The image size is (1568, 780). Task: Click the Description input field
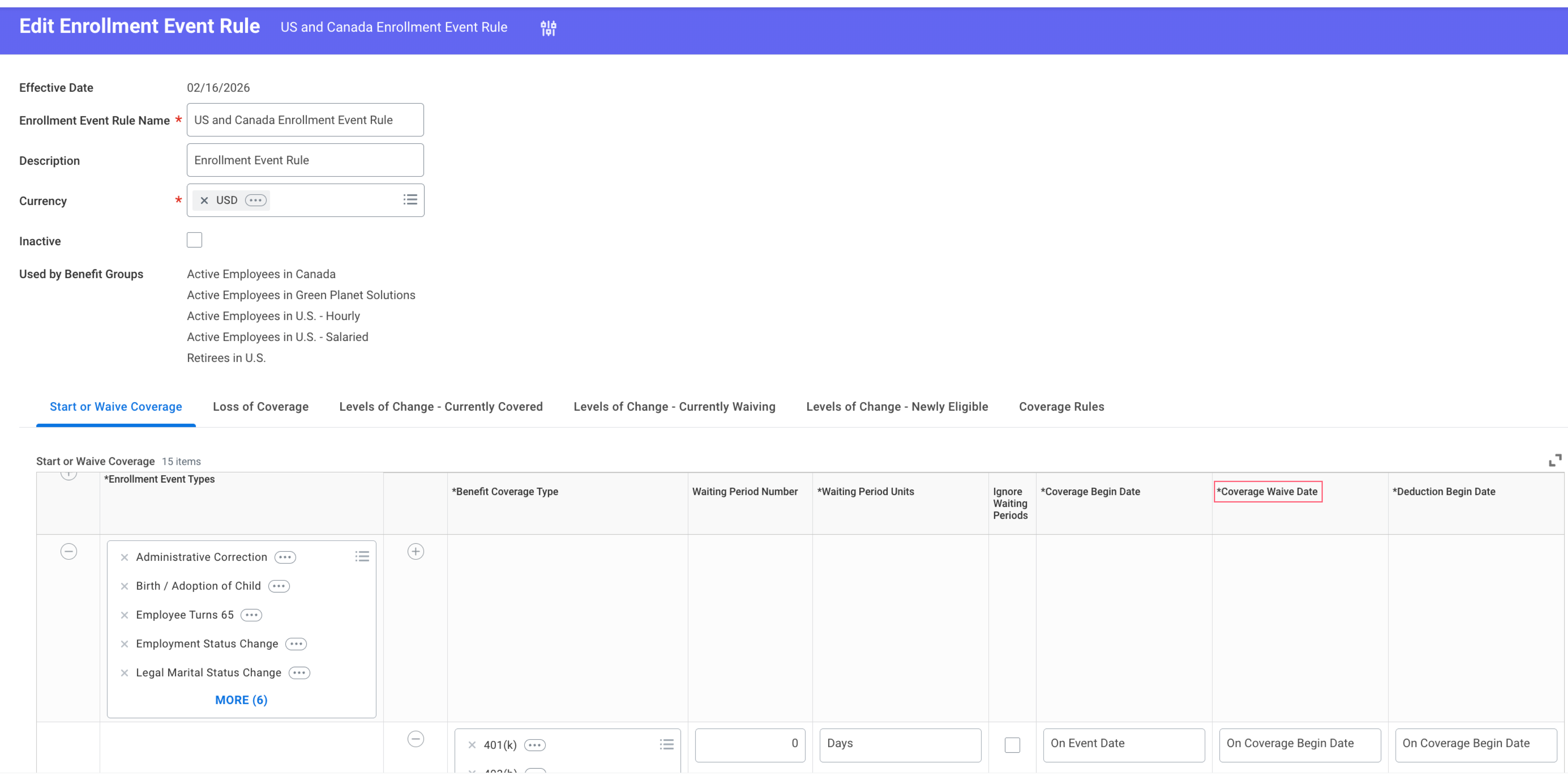tap(305, 160)
